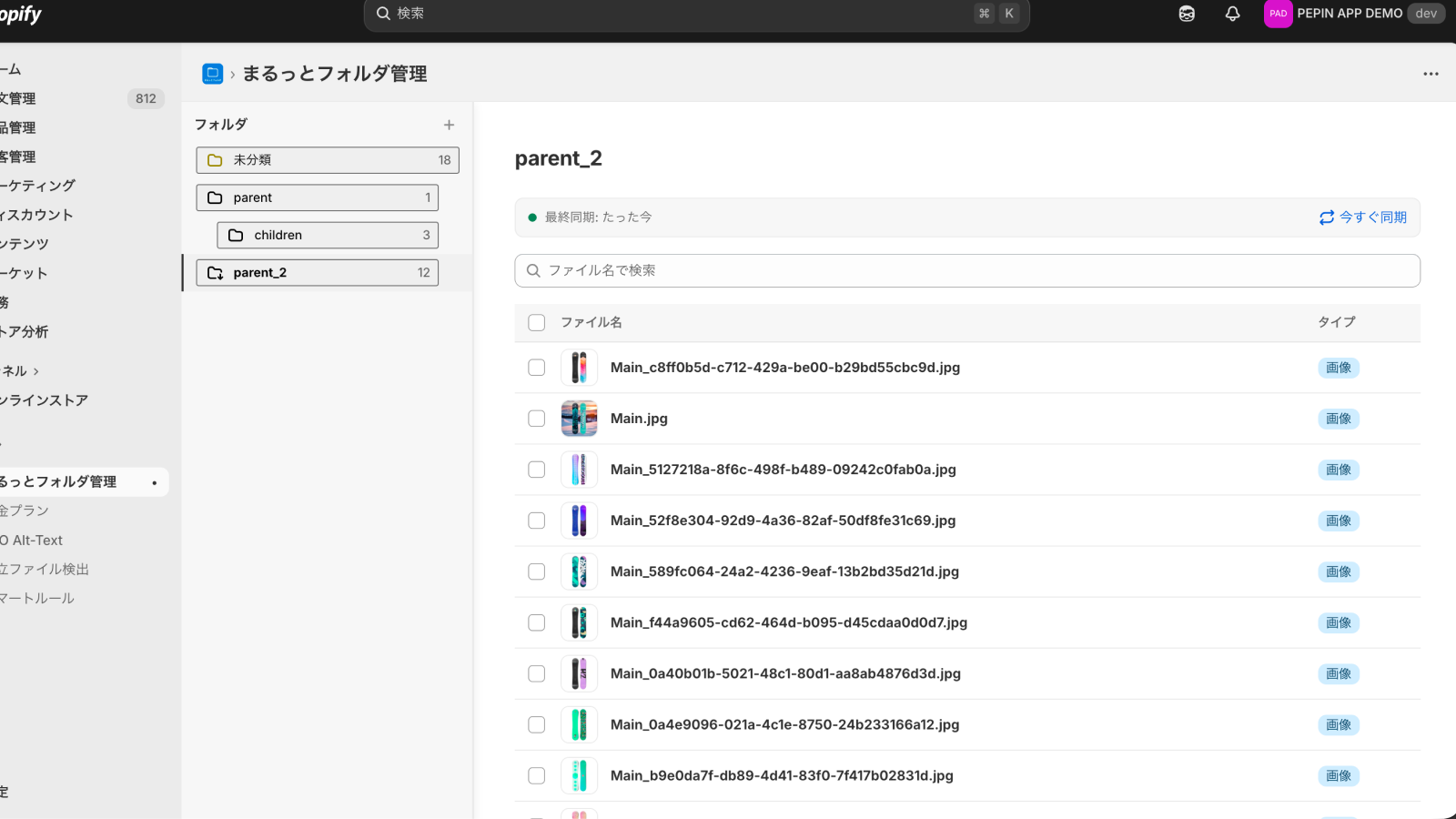Click the blue app icon in breadcrumb
1456x819 pixels.
(213, 74)
